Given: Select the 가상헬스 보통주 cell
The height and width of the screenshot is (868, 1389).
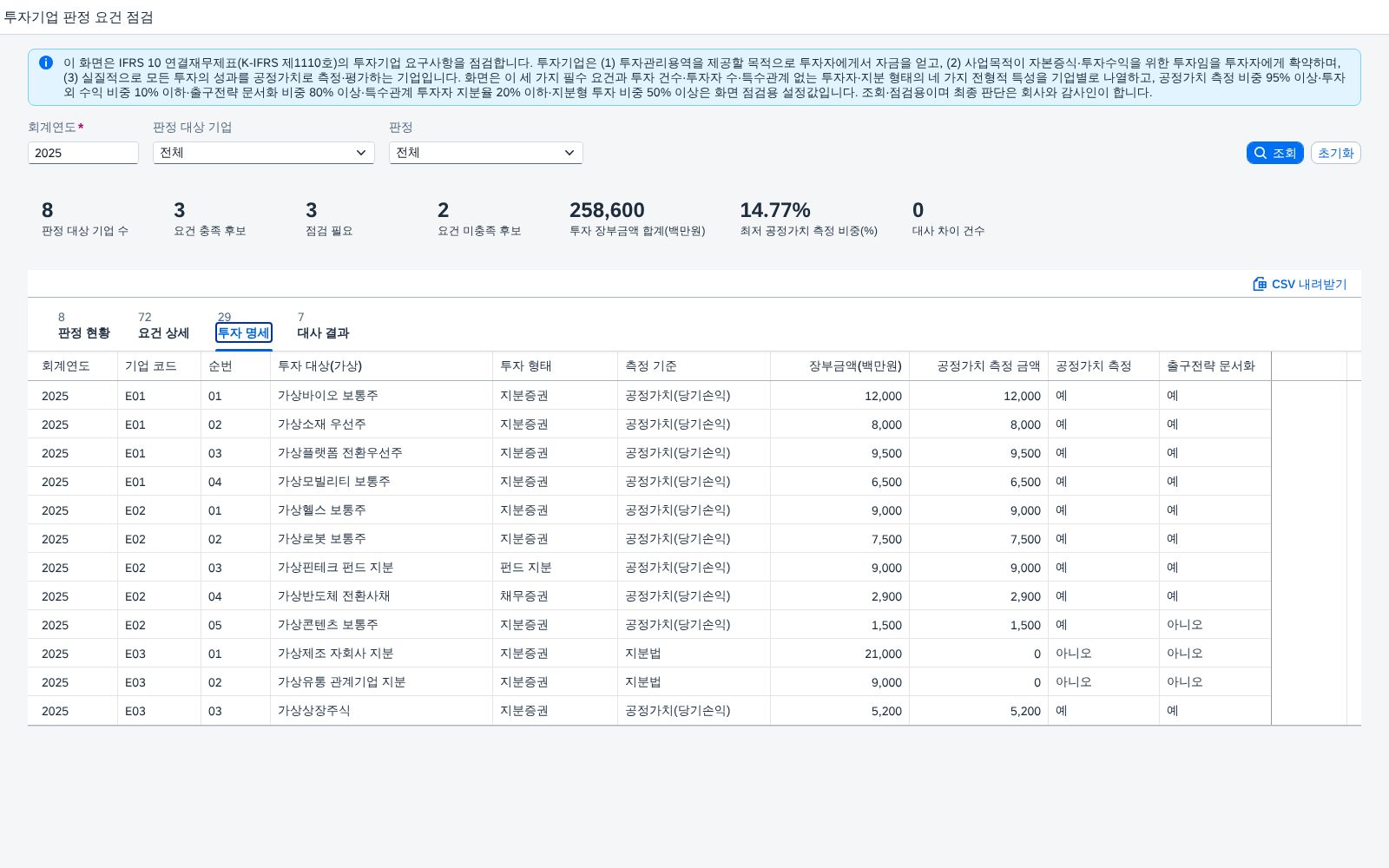Looking at the screenshot, I should point(382,510).
